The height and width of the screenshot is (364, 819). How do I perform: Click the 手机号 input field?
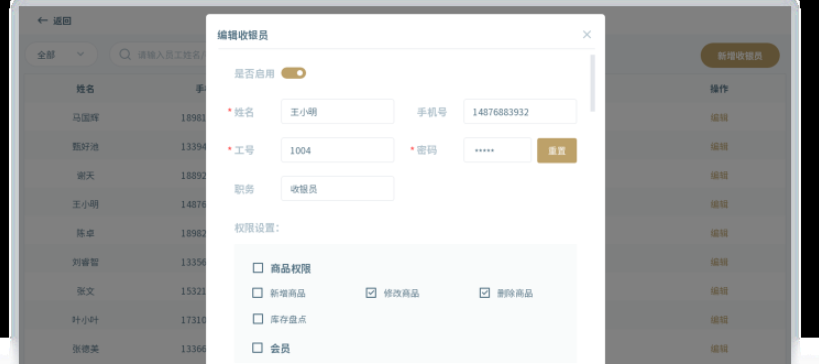click(x=520, y=111)
